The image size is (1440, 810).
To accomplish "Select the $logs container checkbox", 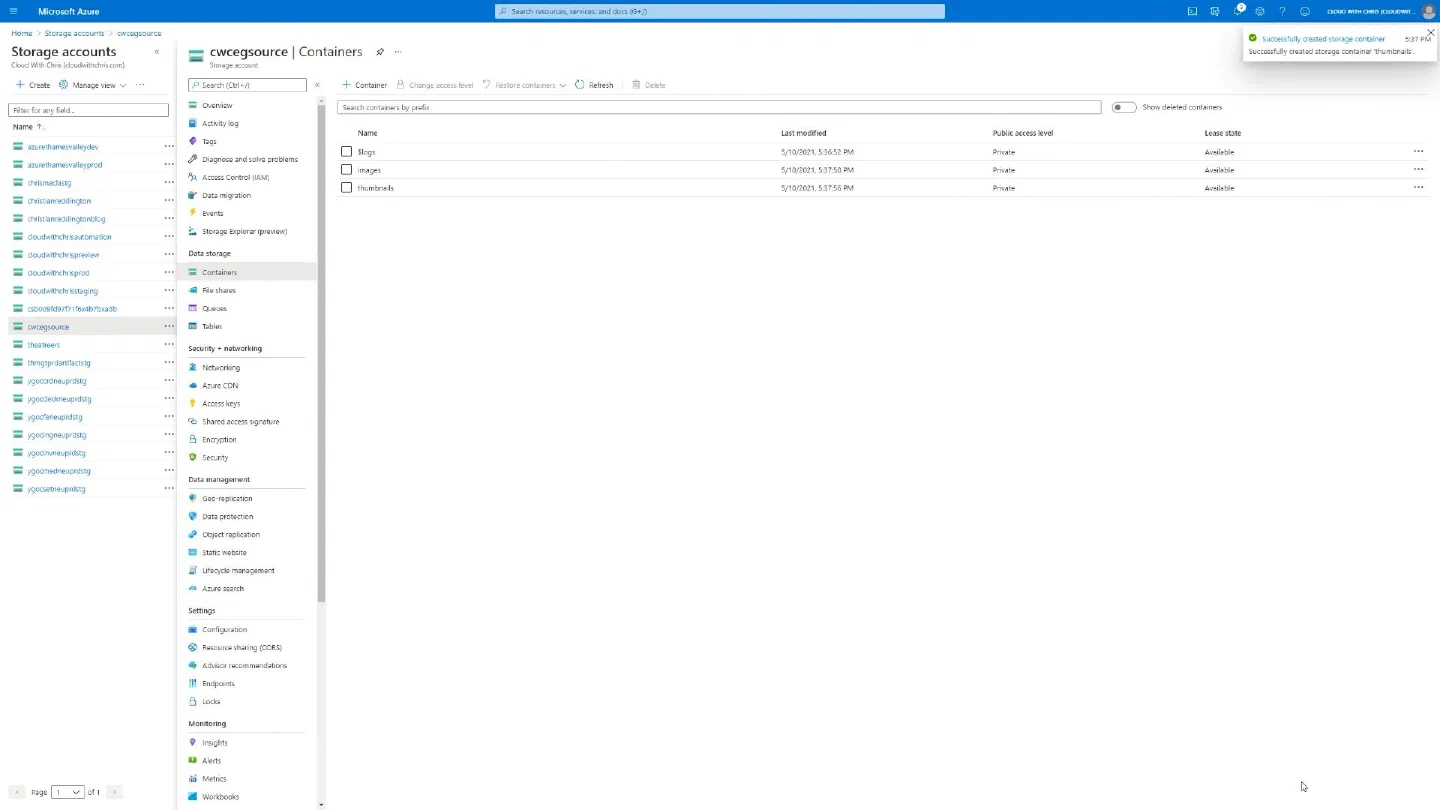I will [347, 151].
